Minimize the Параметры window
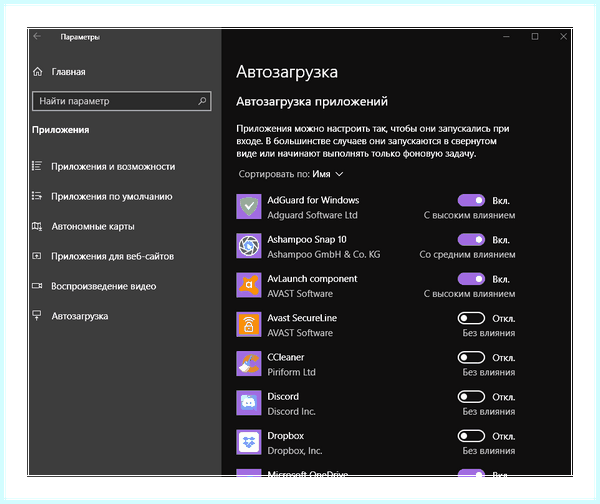 [506, 36]
